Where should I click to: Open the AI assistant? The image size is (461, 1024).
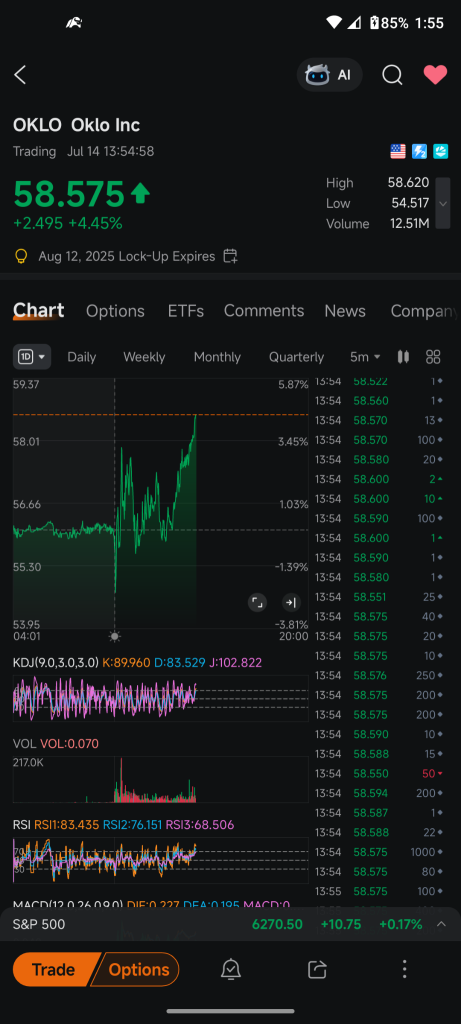pos(330,75)
